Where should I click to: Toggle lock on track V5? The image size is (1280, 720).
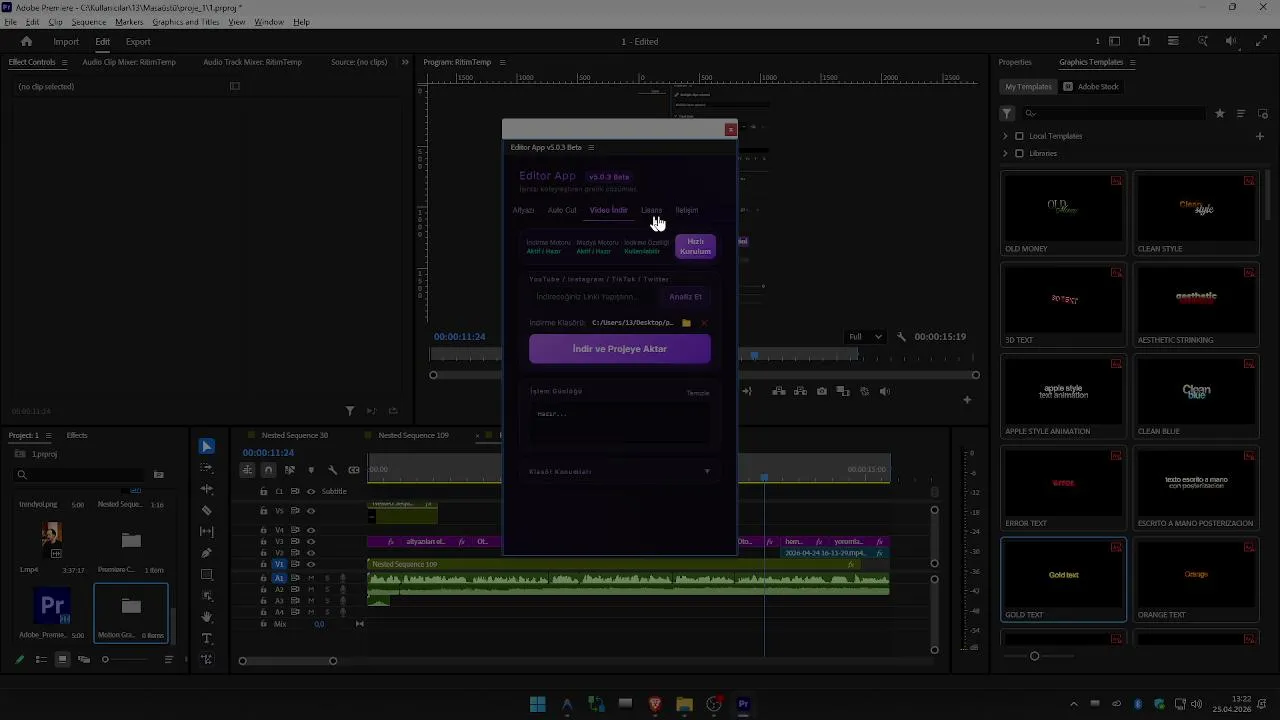(264, 511)
